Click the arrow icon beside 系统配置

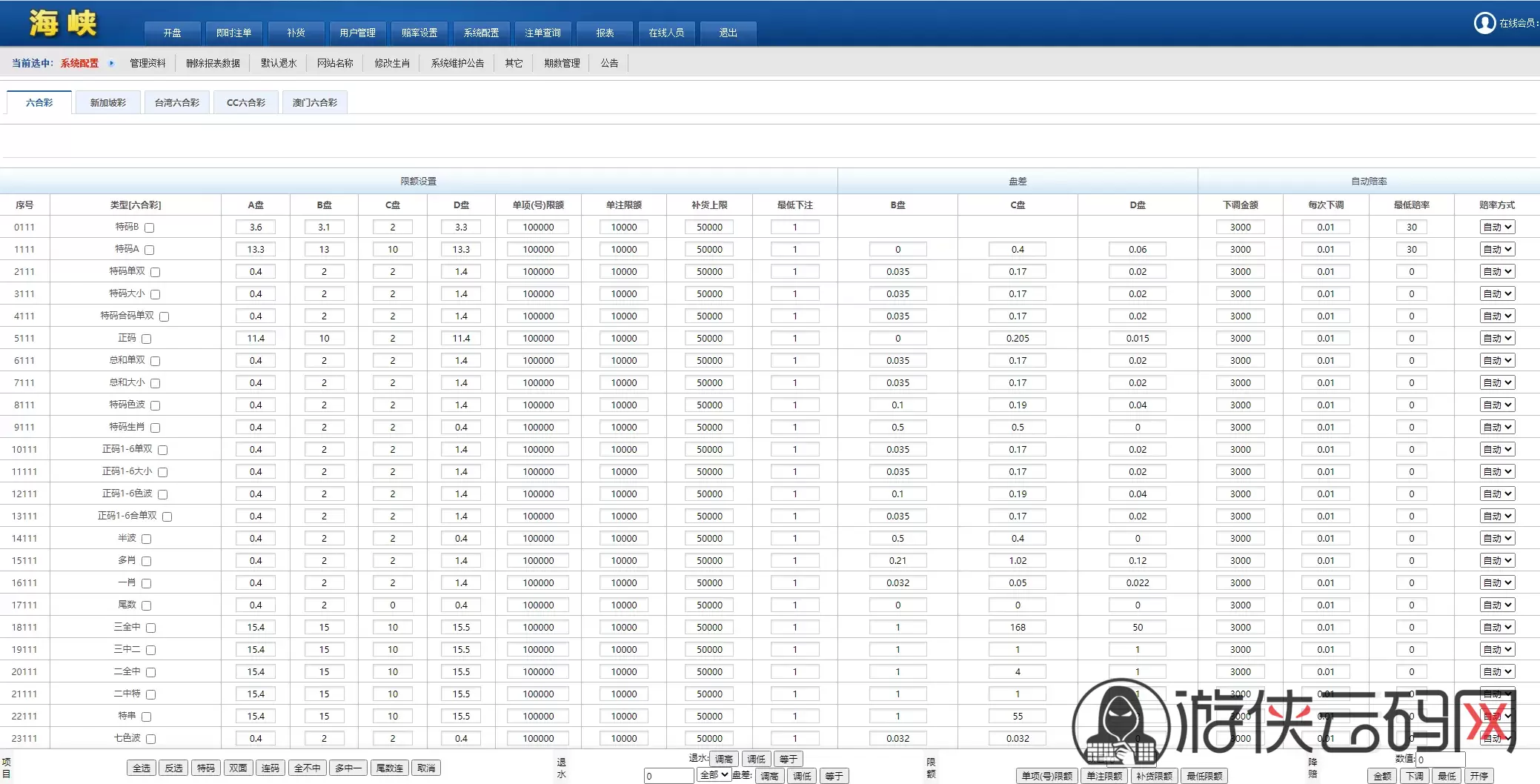click(111, 63)
